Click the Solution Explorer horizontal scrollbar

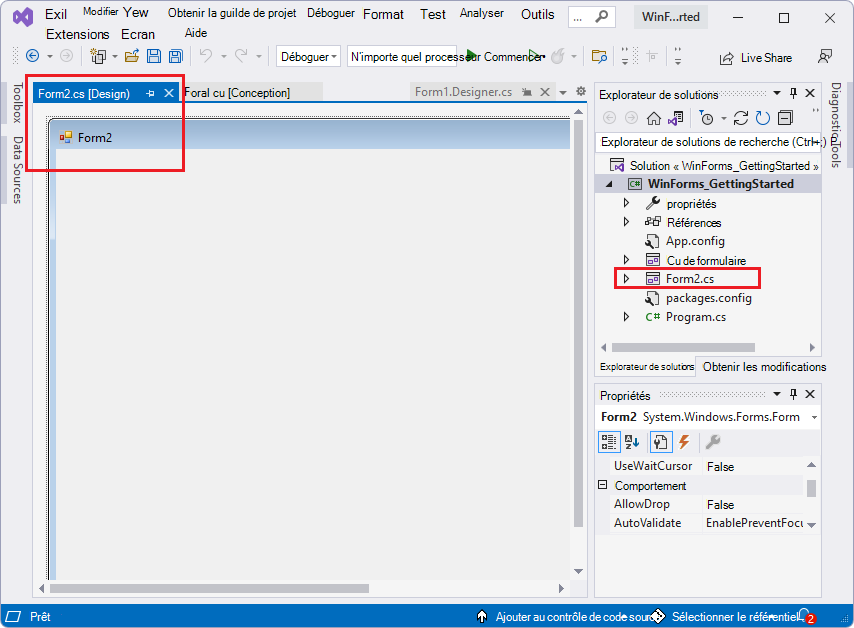683,347
